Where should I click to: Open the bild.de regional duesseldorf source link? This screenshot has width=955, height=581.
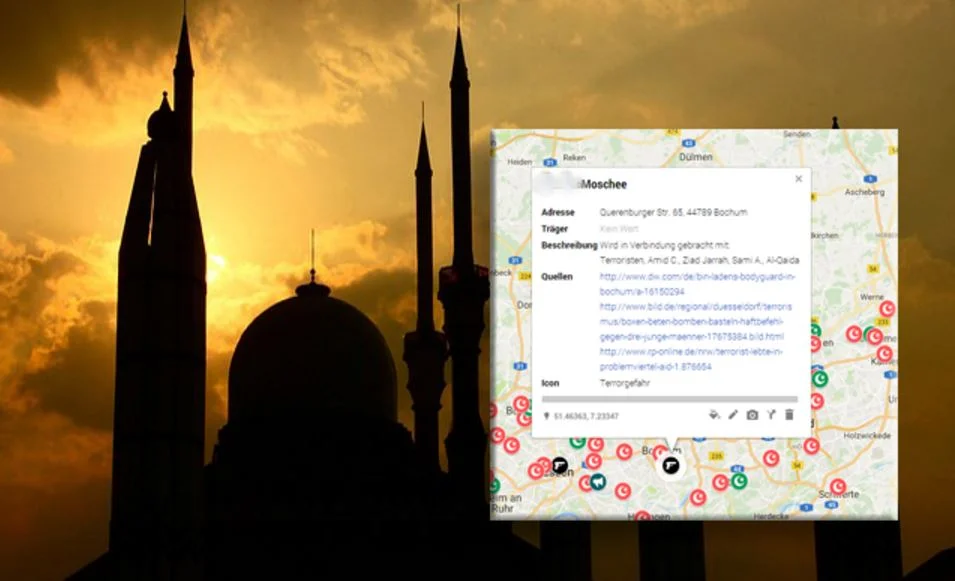(x=696, y=322)
